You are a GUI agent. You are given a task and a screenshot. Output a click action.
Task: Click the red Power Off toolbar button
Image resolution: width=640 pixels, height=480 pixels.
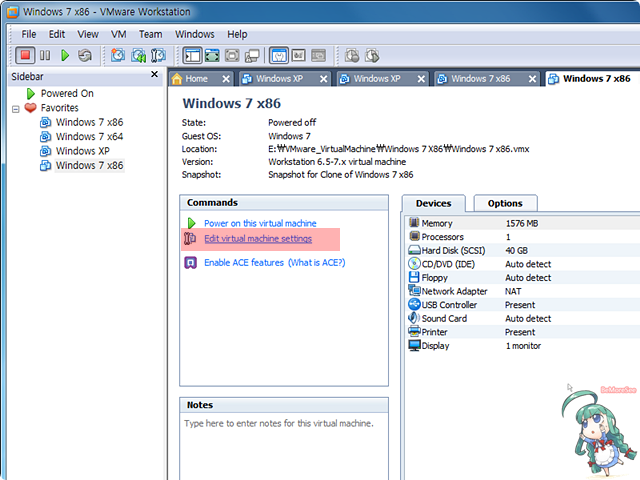pyautogui.click(x=25, y=55)
